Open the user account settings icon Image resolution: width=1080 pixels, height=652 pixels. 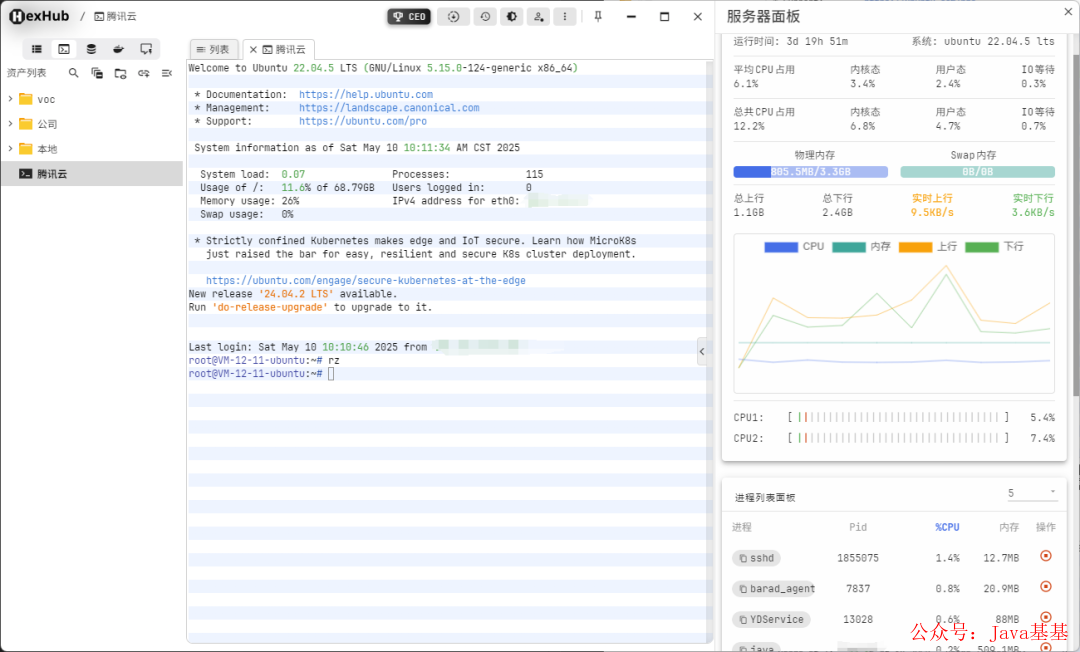[x=539, y=17]
